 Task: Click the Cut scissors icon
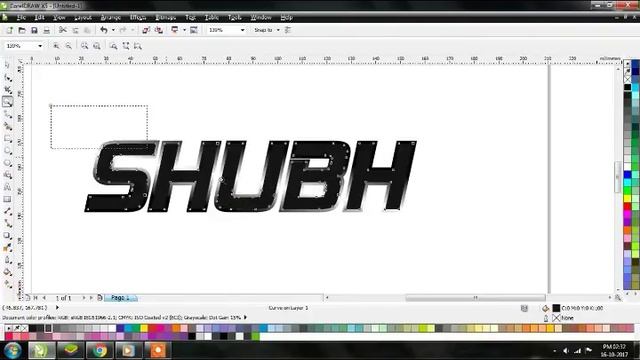(62, 30)
